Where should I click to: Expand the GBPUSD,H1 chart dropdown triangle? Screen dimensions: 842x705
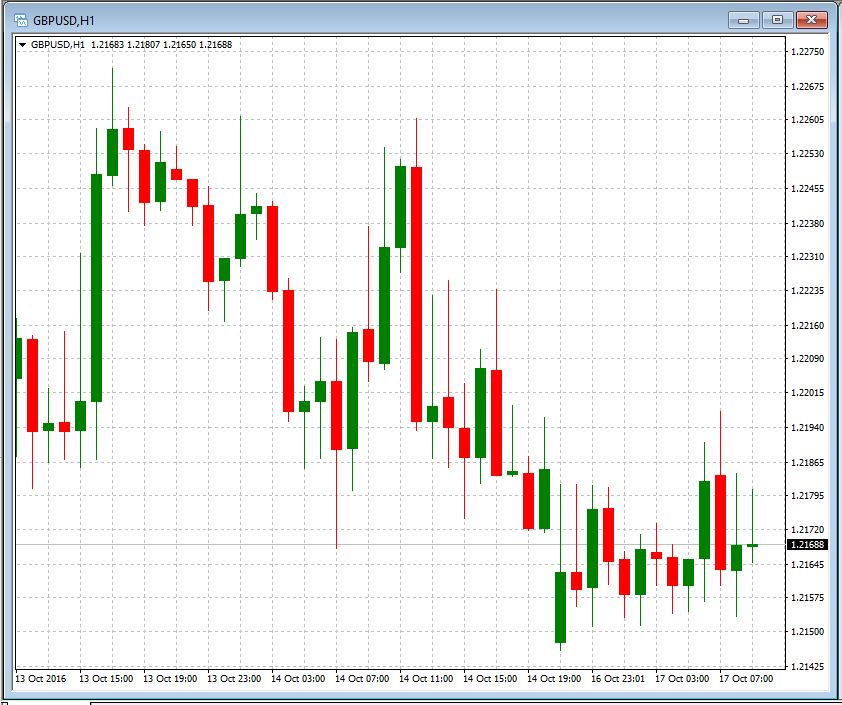(x=22, y=45)
